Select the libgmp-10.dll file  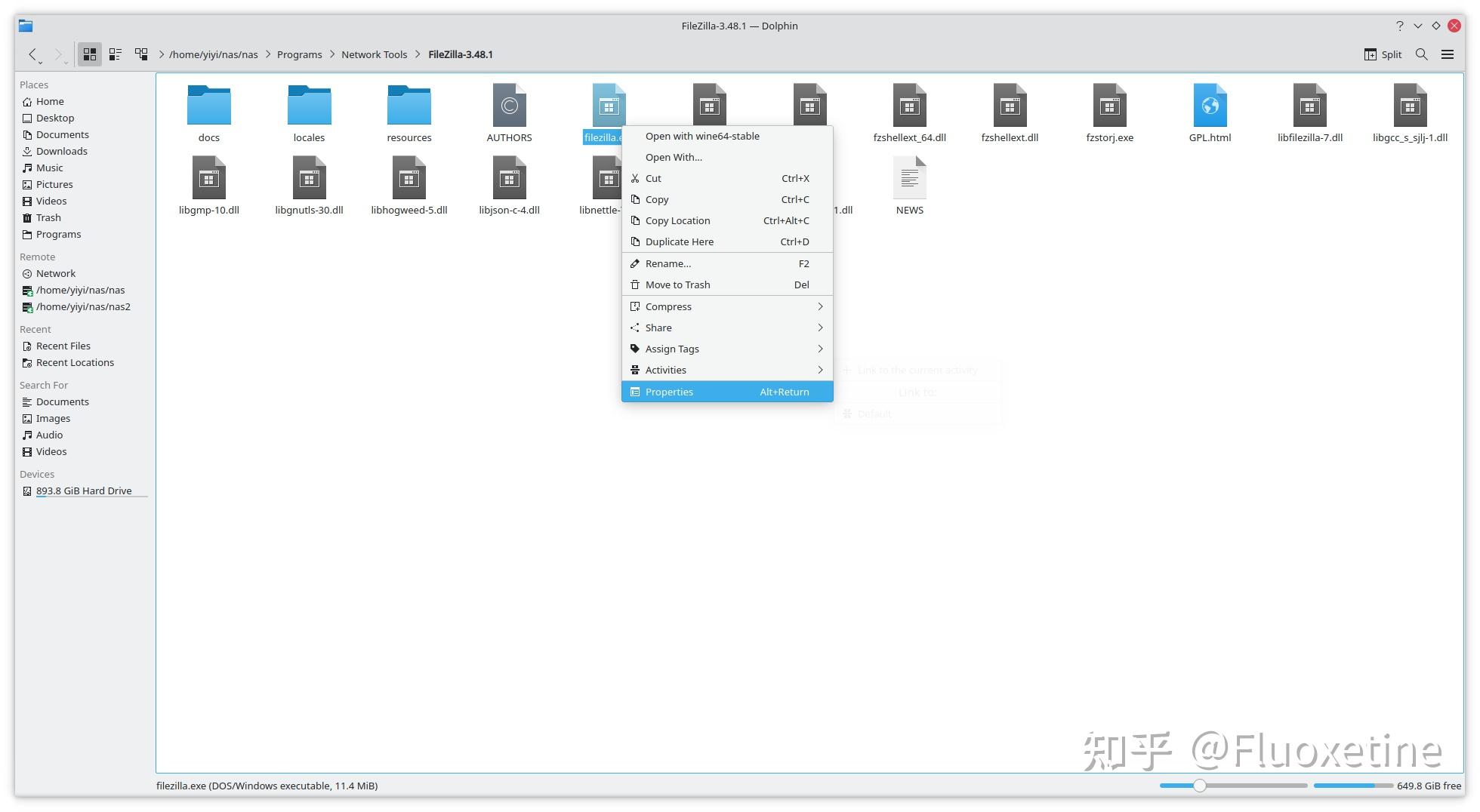point(209,183)
